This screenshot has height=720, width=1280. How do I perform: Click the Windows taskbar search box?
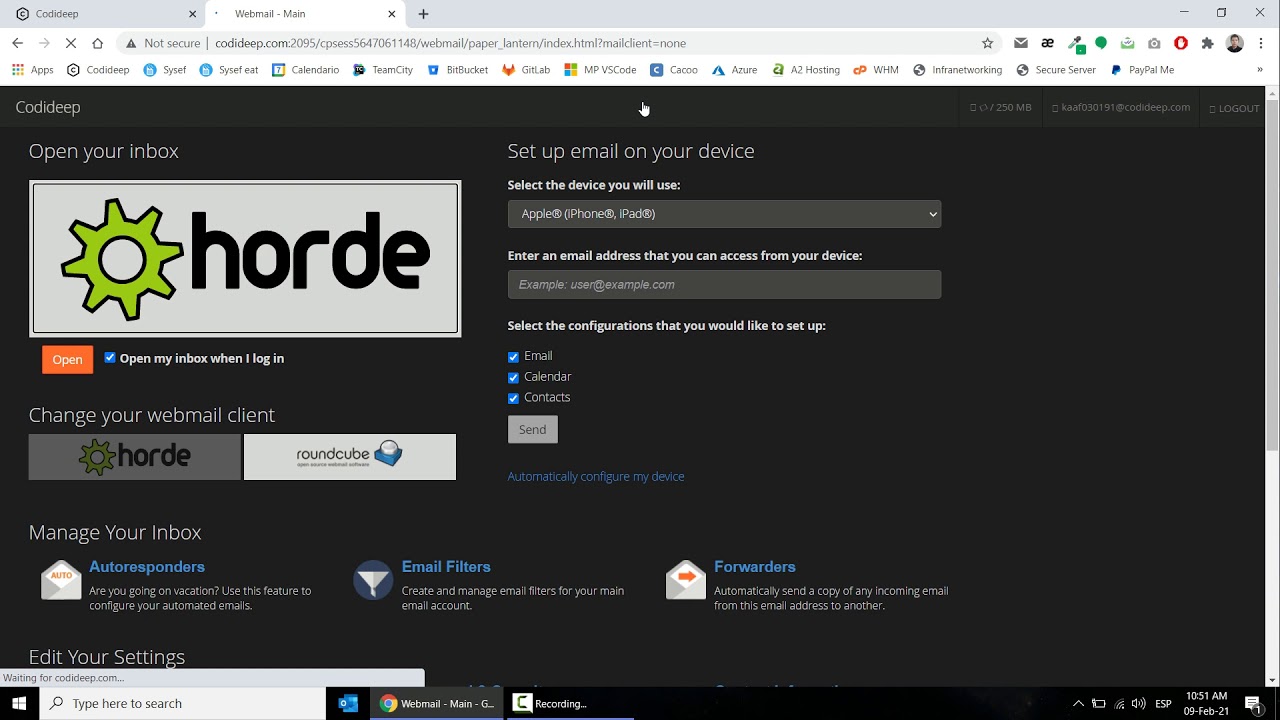tap(183, 703)
